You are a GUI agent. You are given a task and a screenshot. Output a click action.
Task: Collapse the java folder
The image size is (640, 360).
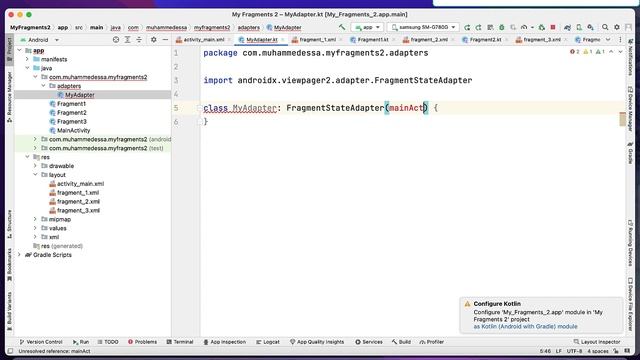27,68
